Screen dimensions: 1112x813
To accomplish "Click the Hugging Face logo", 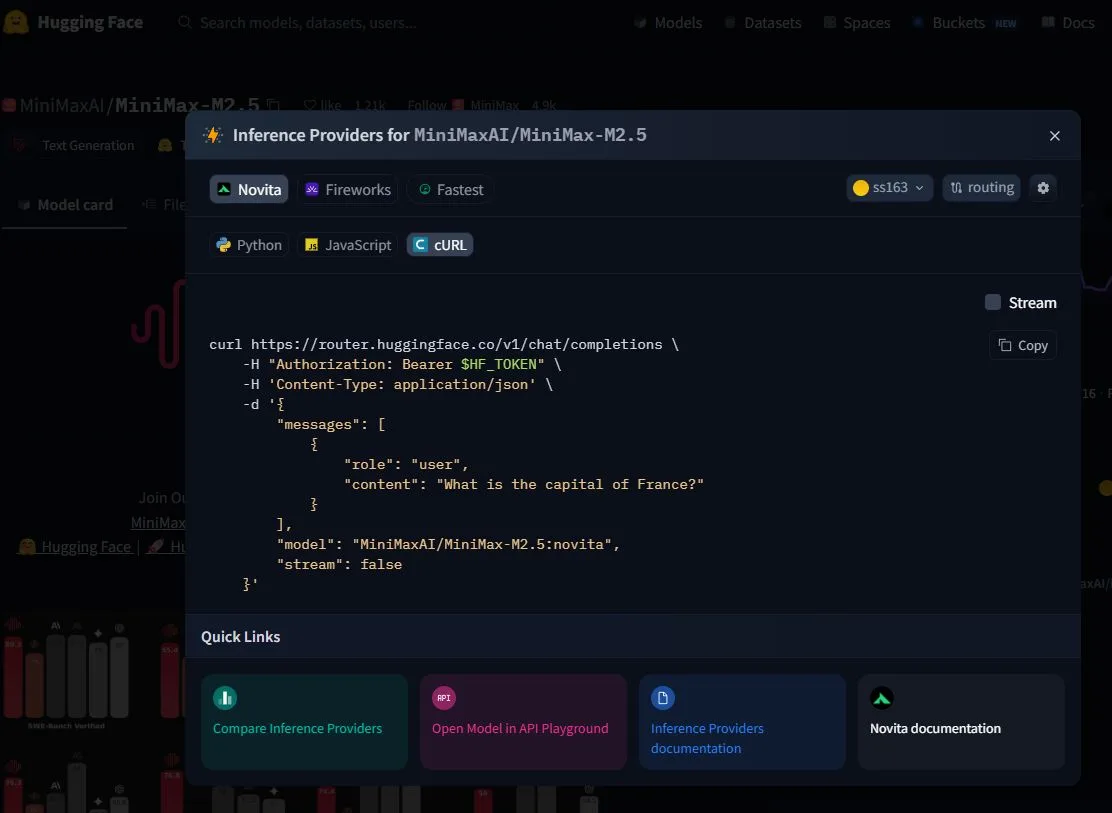I will (16, 22).
